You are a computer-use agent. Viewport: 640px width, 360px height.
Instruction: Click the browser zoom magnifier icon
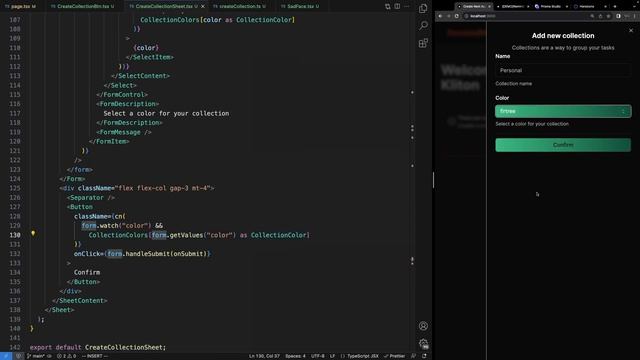click(x=592, y=16)
